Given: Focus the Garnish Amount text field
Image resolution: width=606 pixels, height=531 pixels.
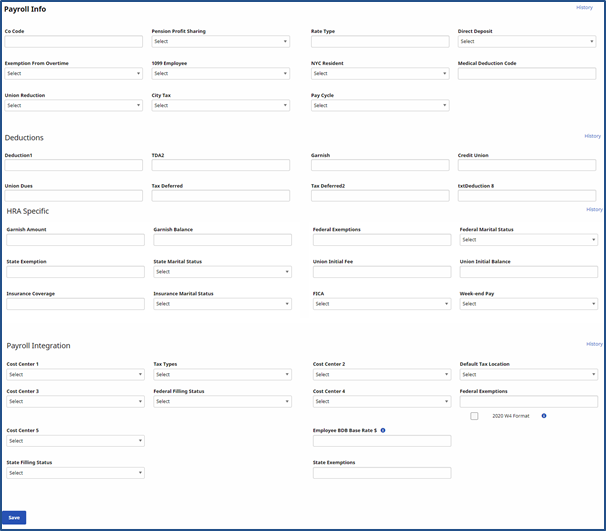Looking at the screenshot, I should coord(75,240).
